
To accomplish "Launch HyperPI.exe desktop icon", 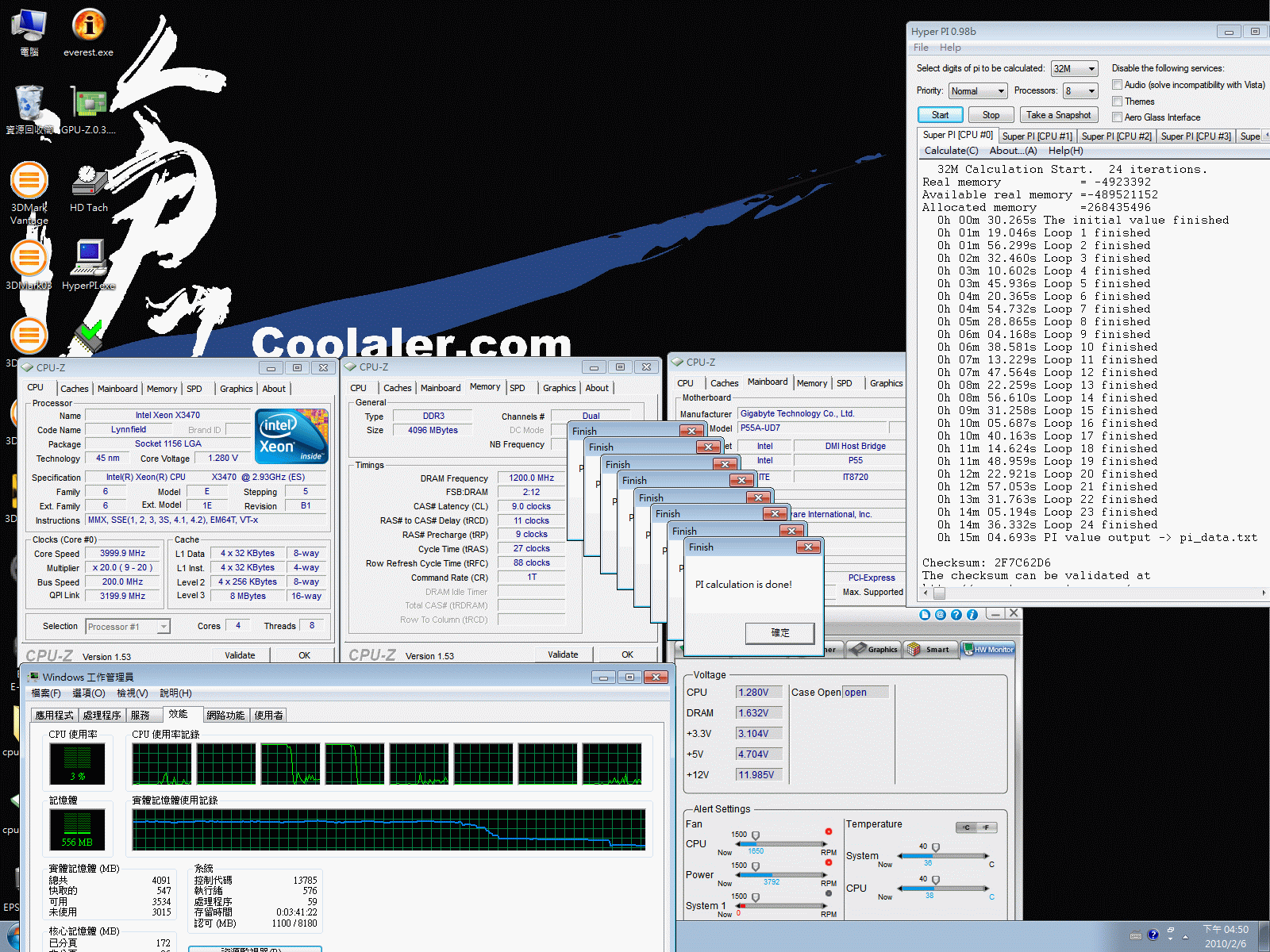I will tap(89, 264).
